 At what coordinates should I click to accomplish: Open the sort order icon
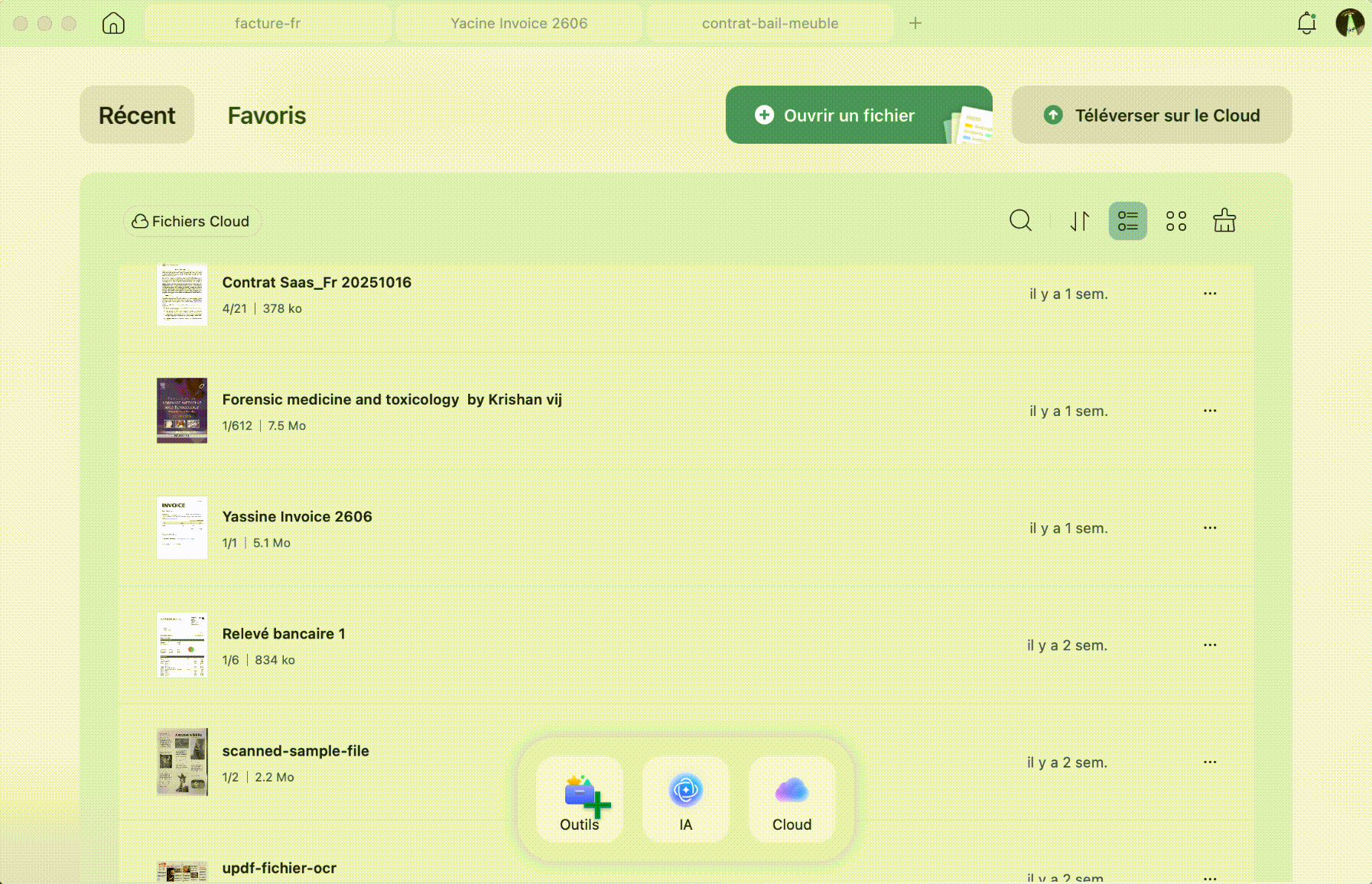coord(1079,221)
